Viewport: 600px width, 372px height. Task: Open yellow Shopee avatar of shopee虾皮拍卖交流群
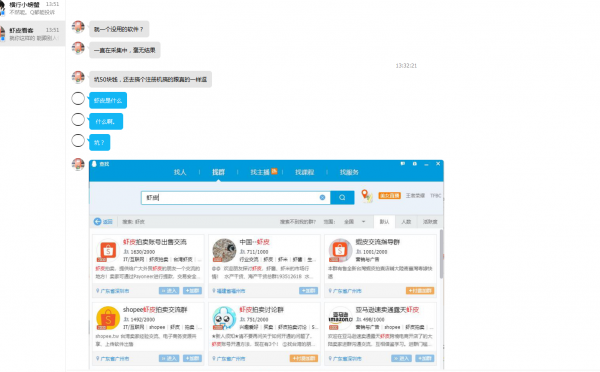click(x=108, y=318)
